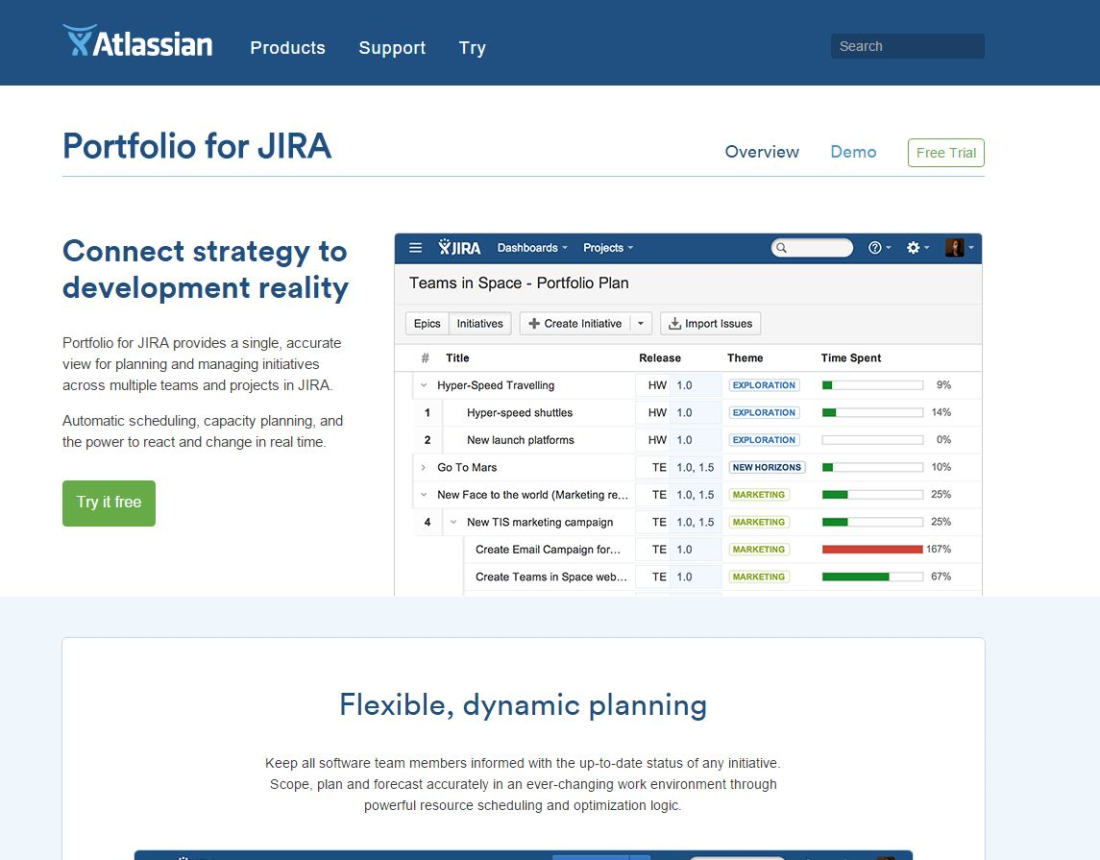Click the 10% value for Go To Mars
Viewport: 1100px width, 860px height.
[x=941, y=467]
